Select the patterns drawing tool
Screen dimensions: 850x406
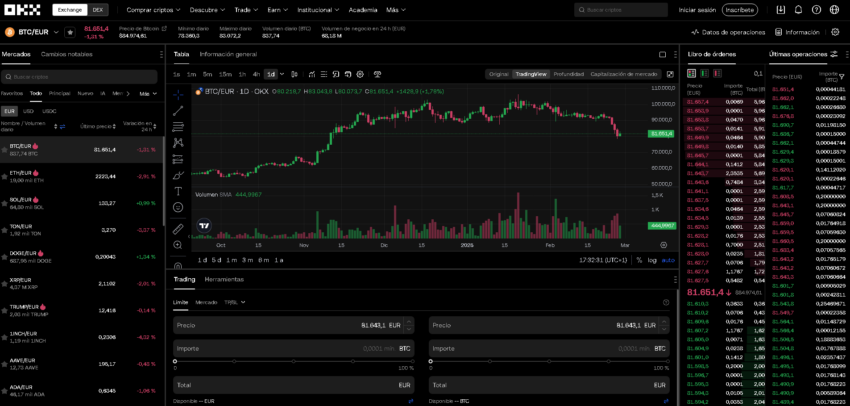(178, 143)
